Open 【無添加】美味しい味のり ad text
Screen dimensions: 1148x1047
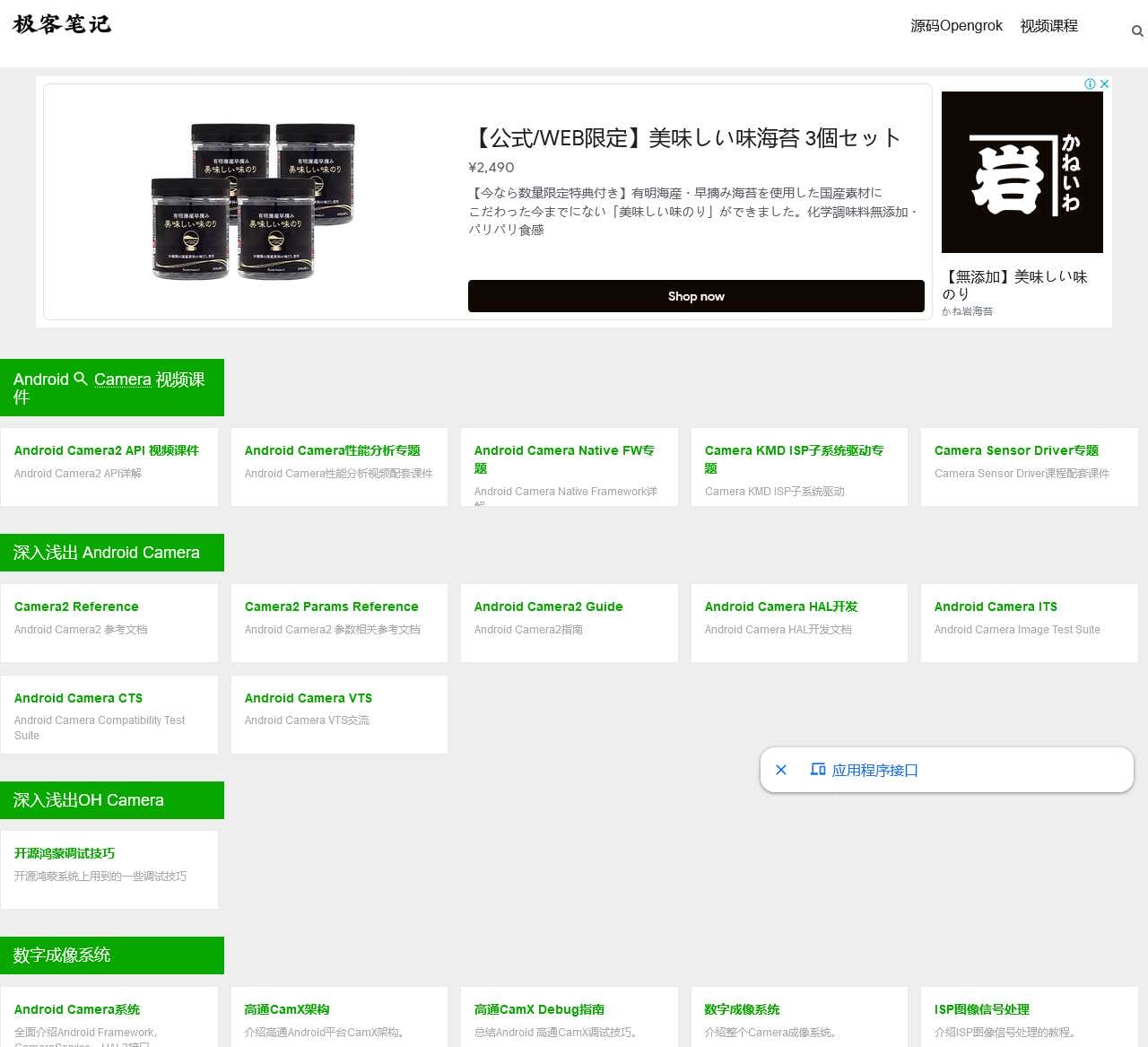[x=1014, y=285]
